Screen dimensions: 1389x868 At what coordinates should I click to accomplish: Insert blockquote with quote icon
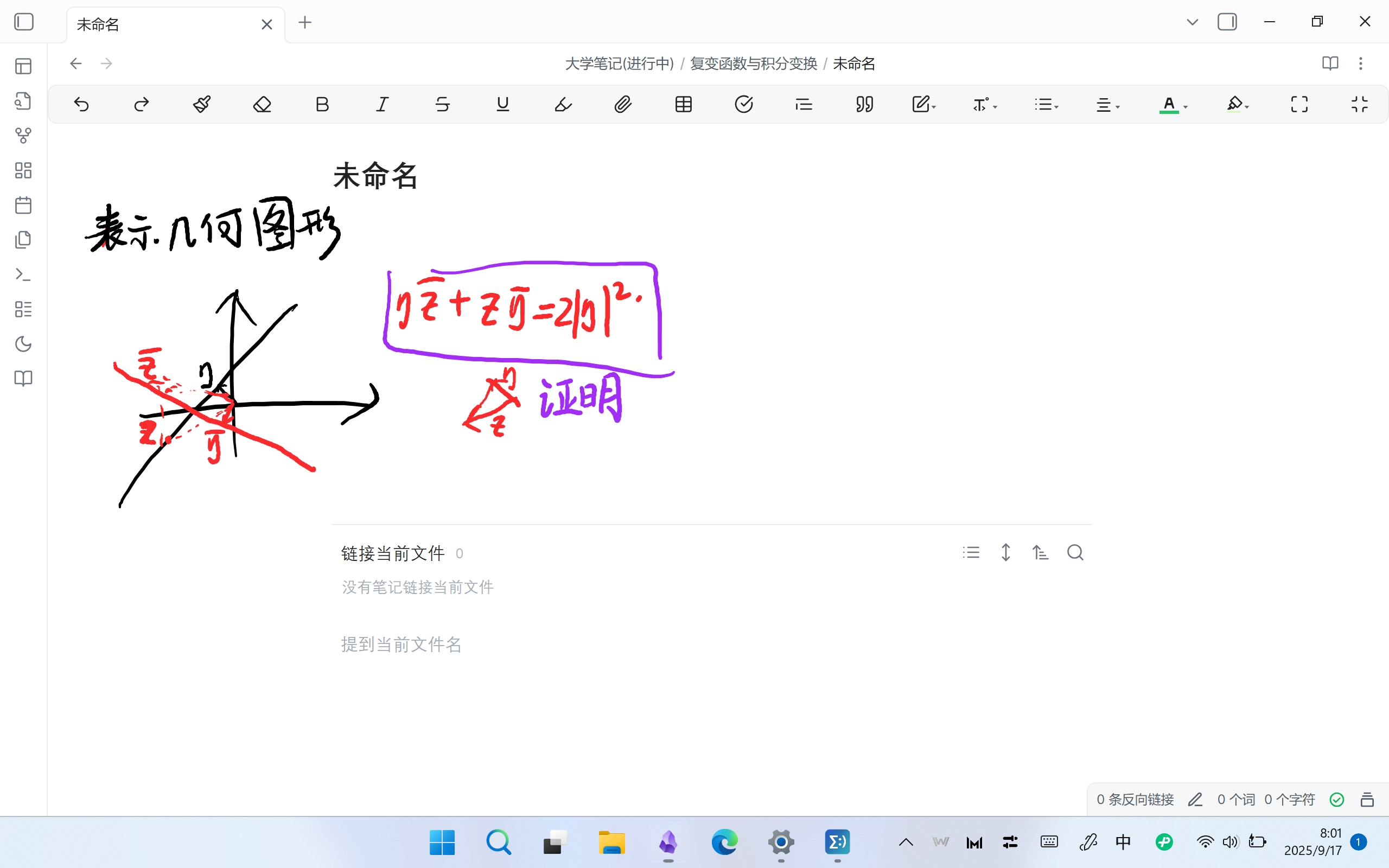click(x=864, y=105)
